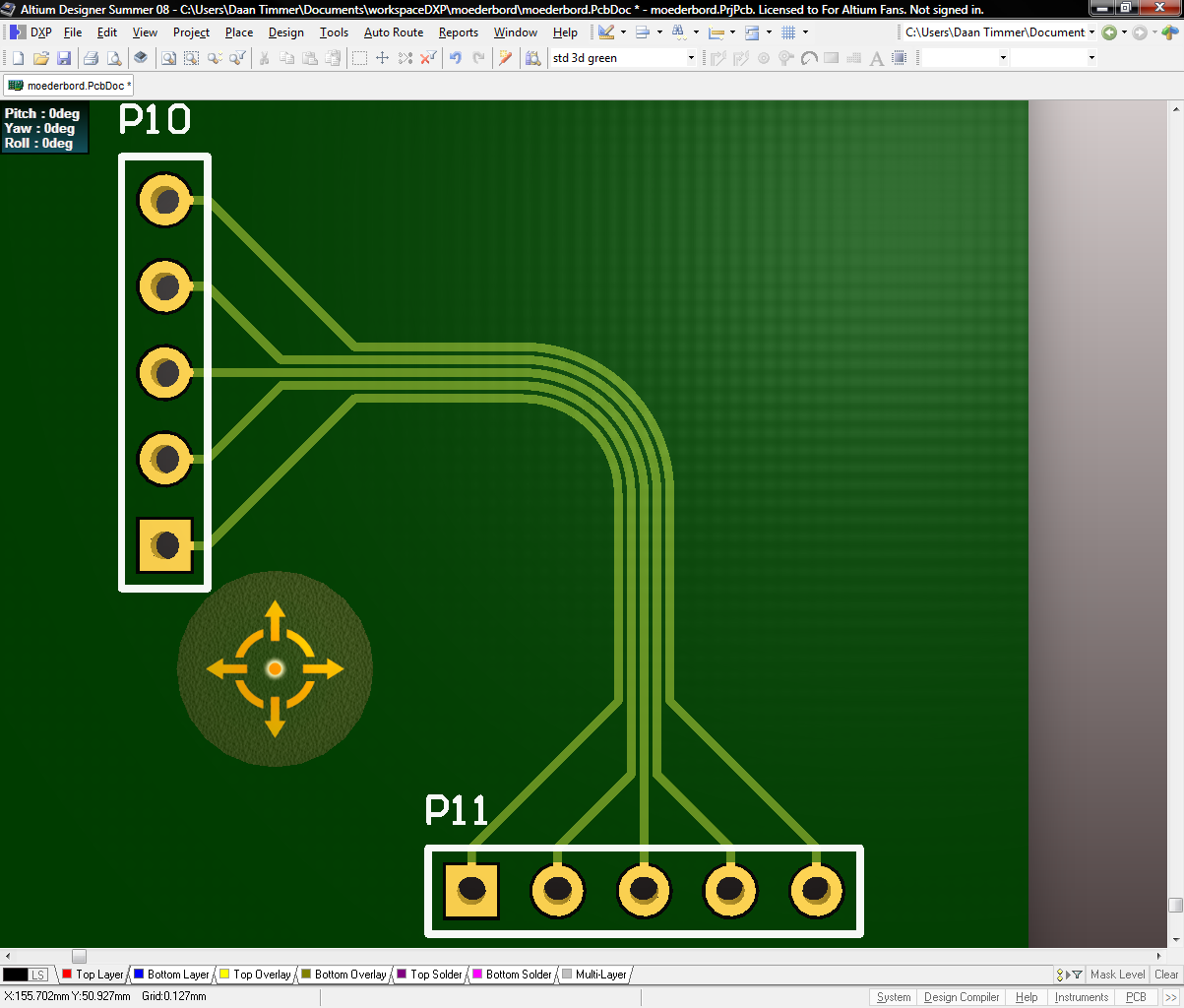The height and width of the screenshot is (1008, 1184).
Task: Open the Auto Route menu
Action: 393,32
